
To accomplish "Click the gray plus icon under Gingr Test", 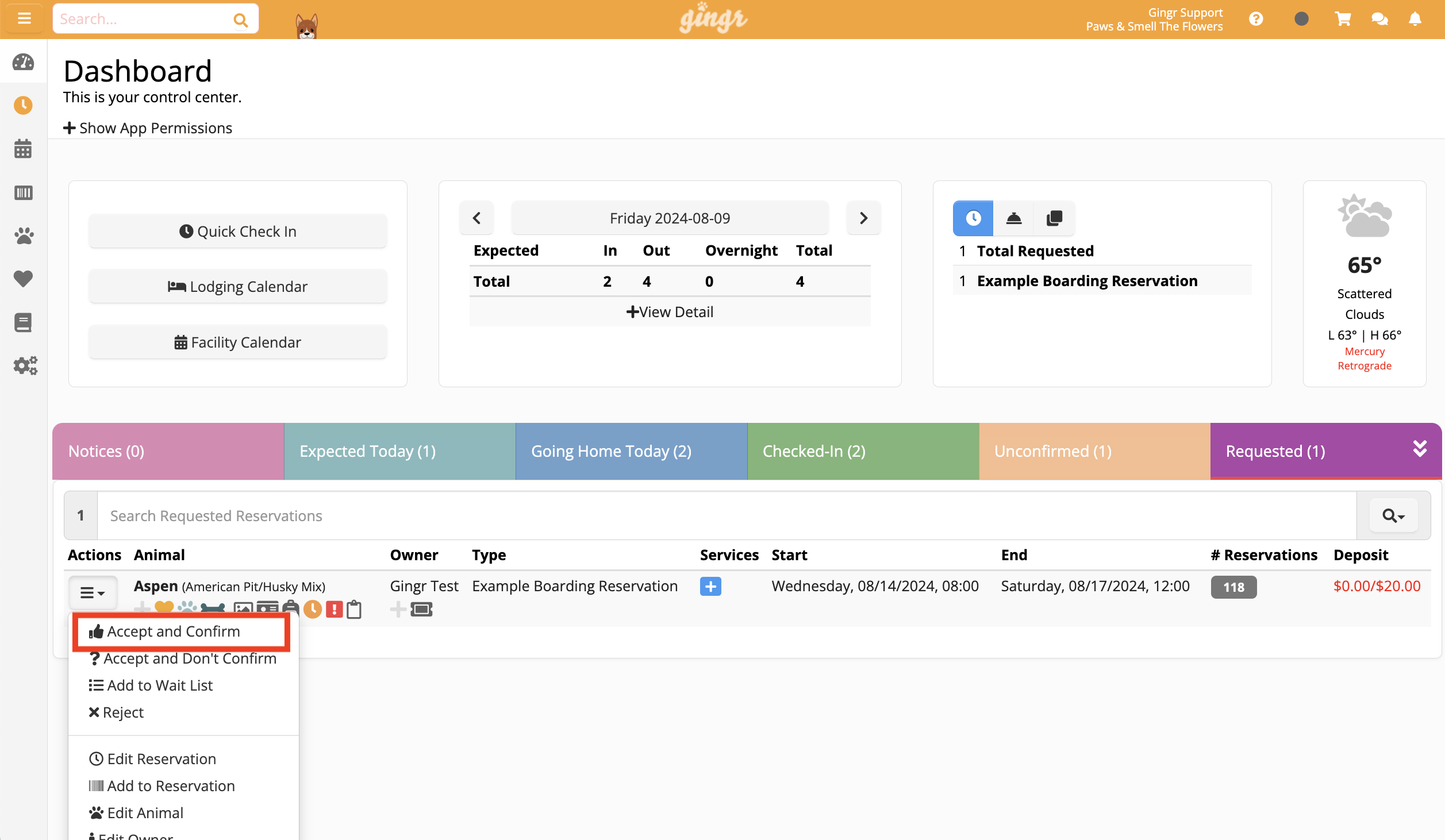I will click(x=398, y=609).
